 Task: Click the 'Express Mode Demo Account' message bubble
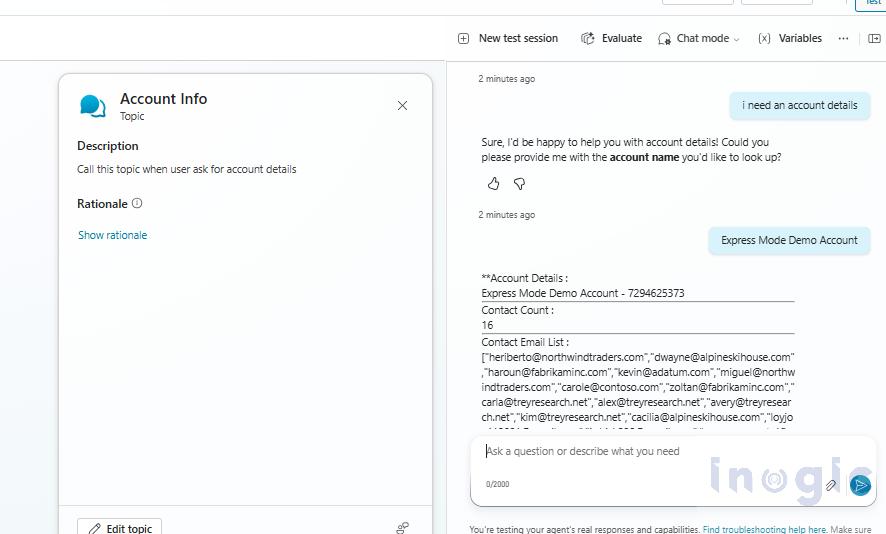point(789,241)
